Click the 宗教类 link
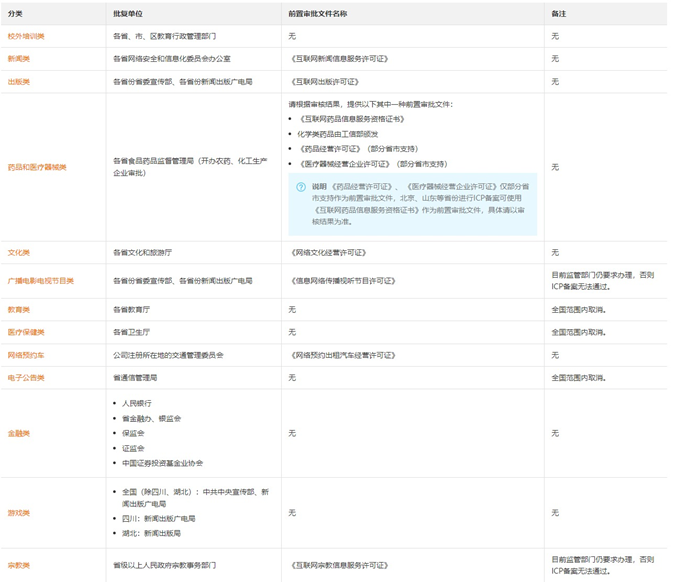The image size is (676, 582). [x=19, y=565]
